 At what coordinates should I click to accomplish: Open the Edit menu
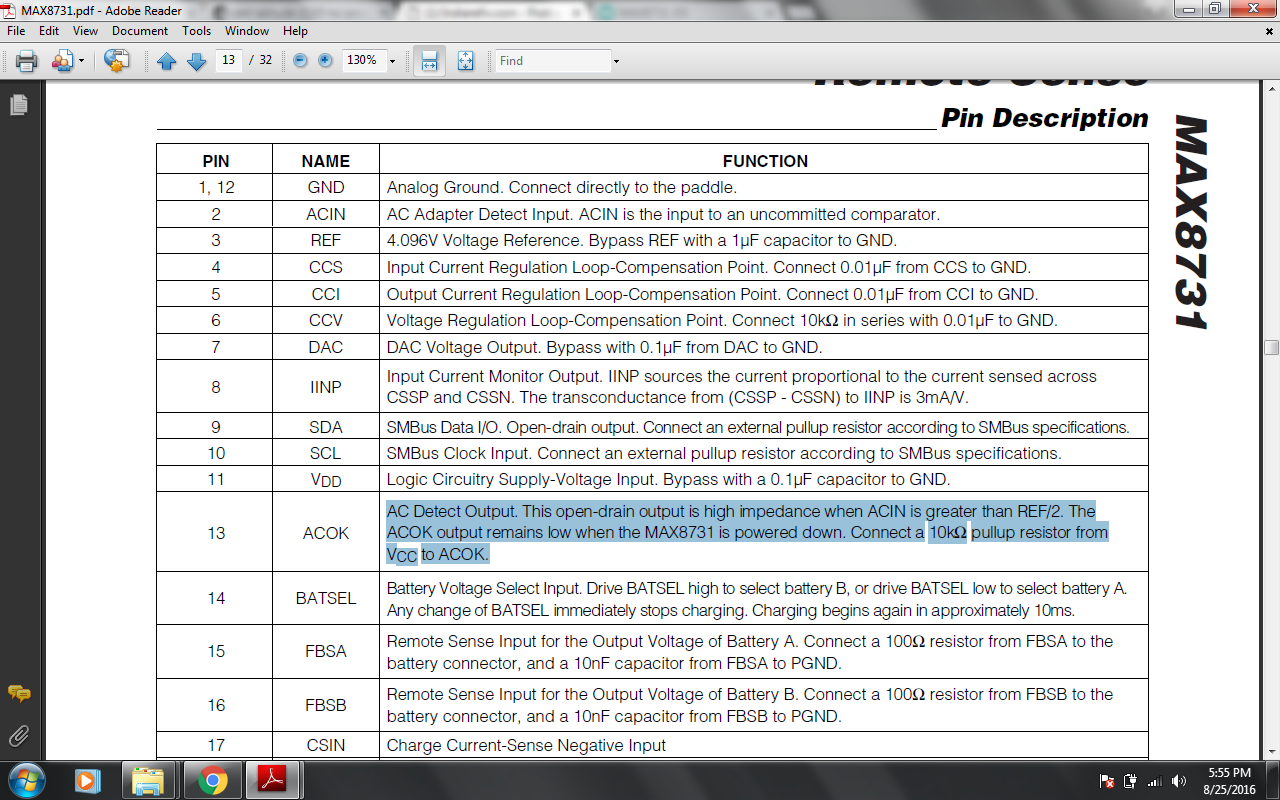49,31
